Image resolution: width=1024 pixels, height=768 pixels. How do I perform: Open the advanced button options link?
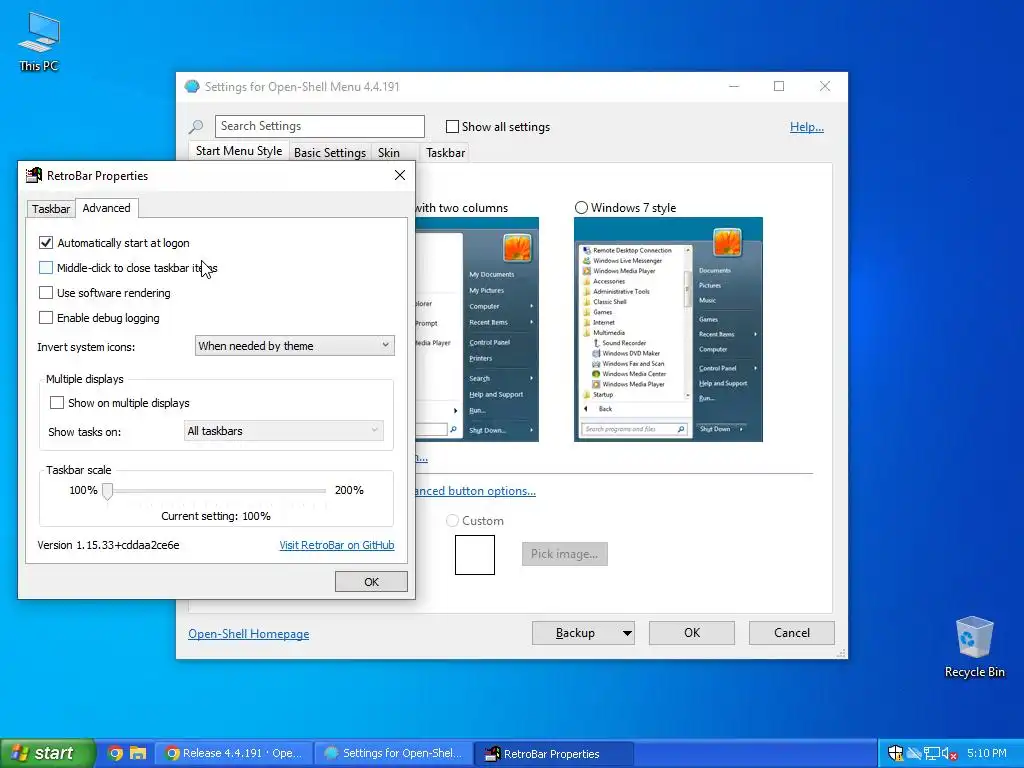475,491
